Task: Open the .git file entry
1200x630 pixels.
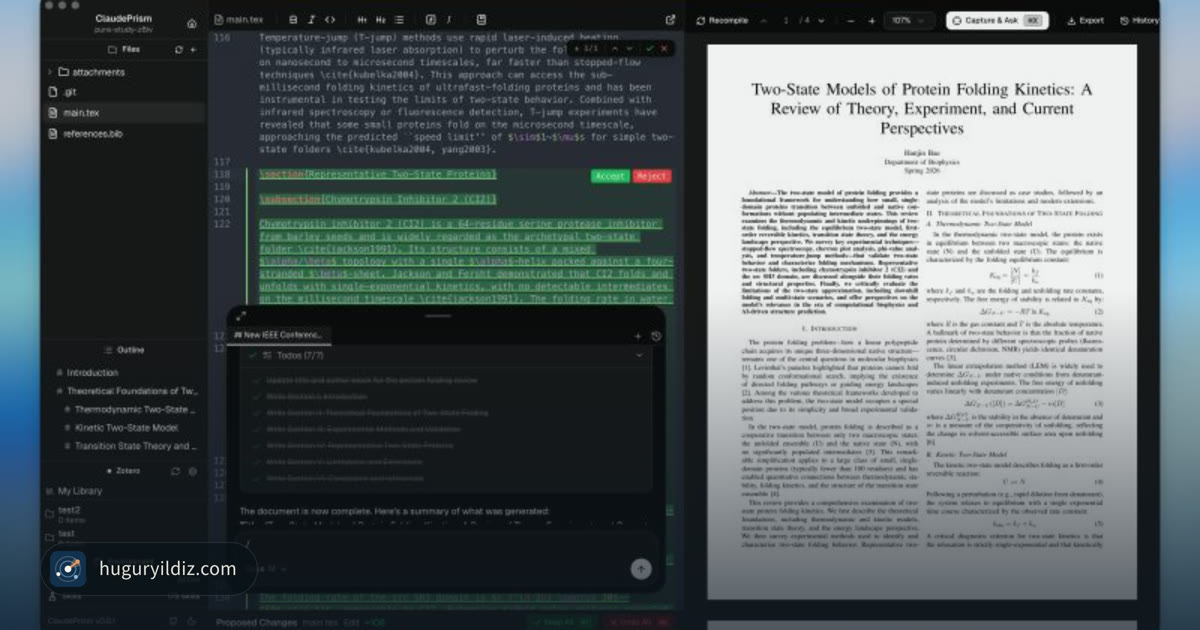Action: click(123, 92)
